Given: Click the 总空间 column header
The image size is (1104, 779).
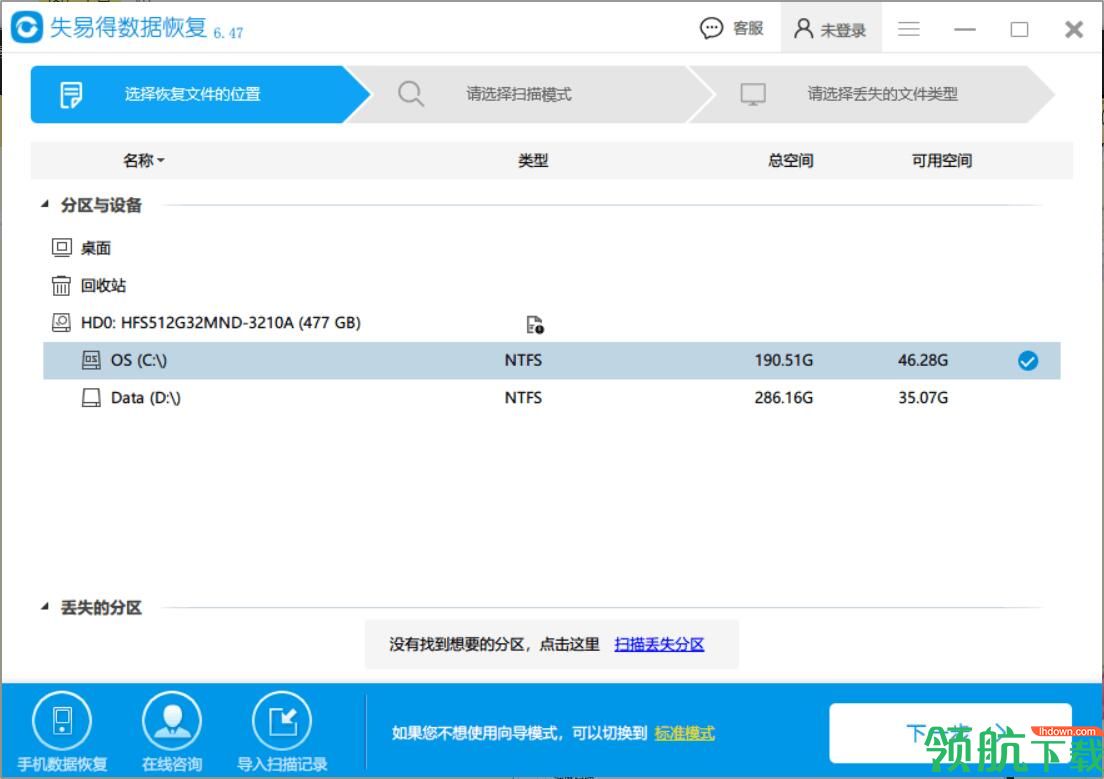Looking at the screenshot, I should click(791, 161).
